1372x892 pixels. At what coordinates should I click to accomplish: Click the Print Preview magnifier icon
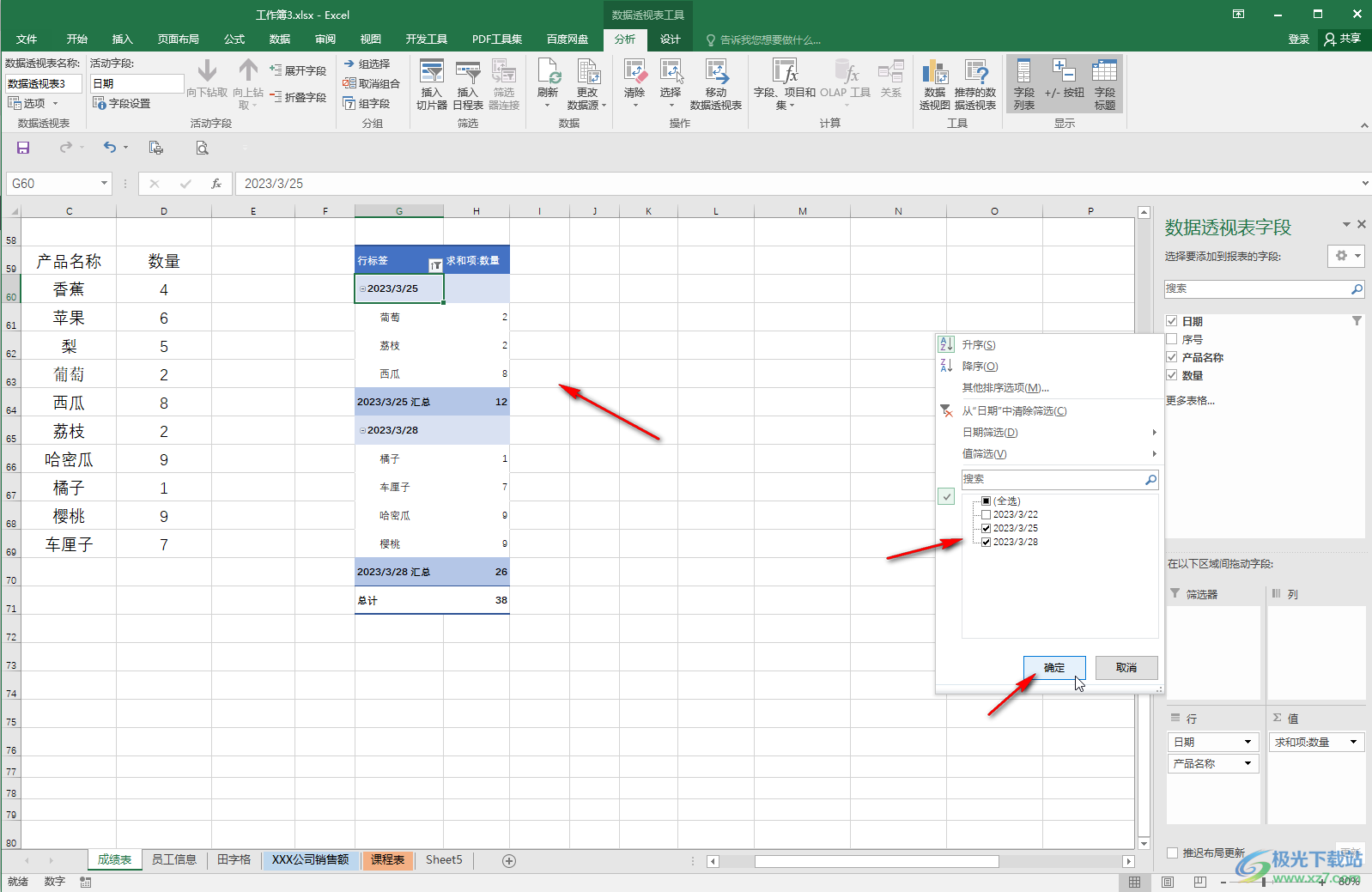coord(202,148)
